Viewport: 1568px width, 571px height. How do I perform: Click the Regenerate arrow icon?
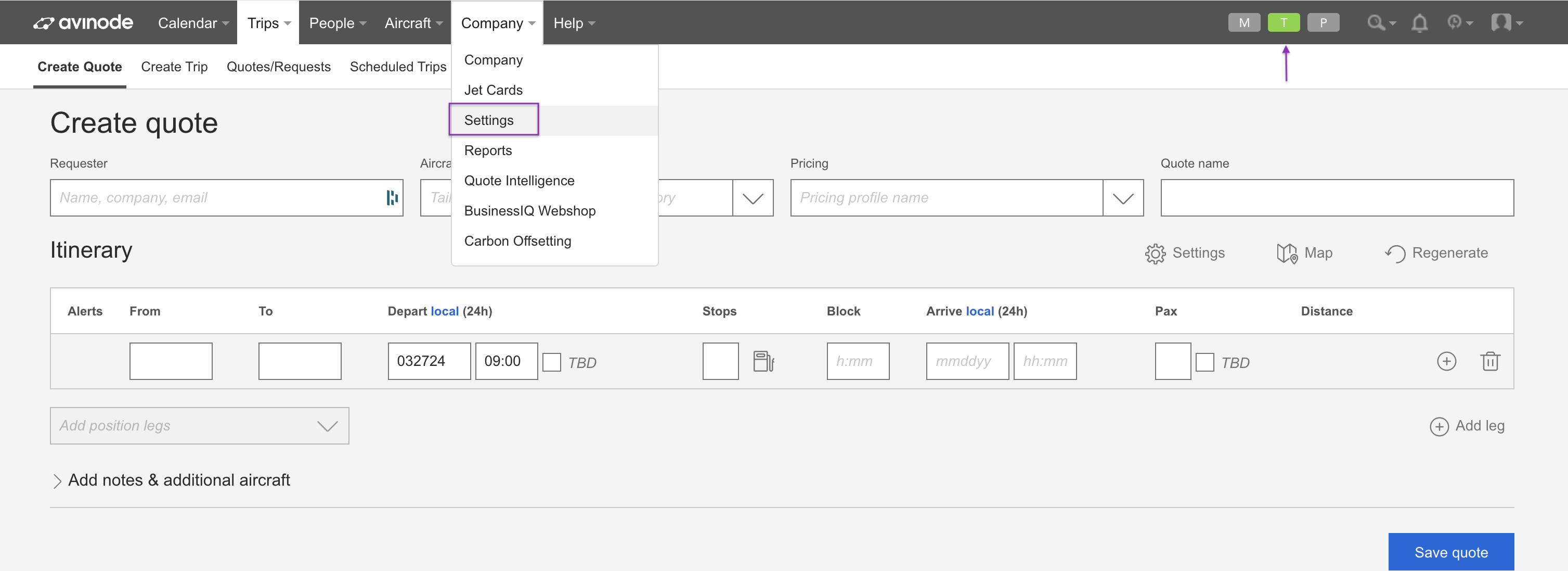pyautogui.click(x=1394, y=253)
